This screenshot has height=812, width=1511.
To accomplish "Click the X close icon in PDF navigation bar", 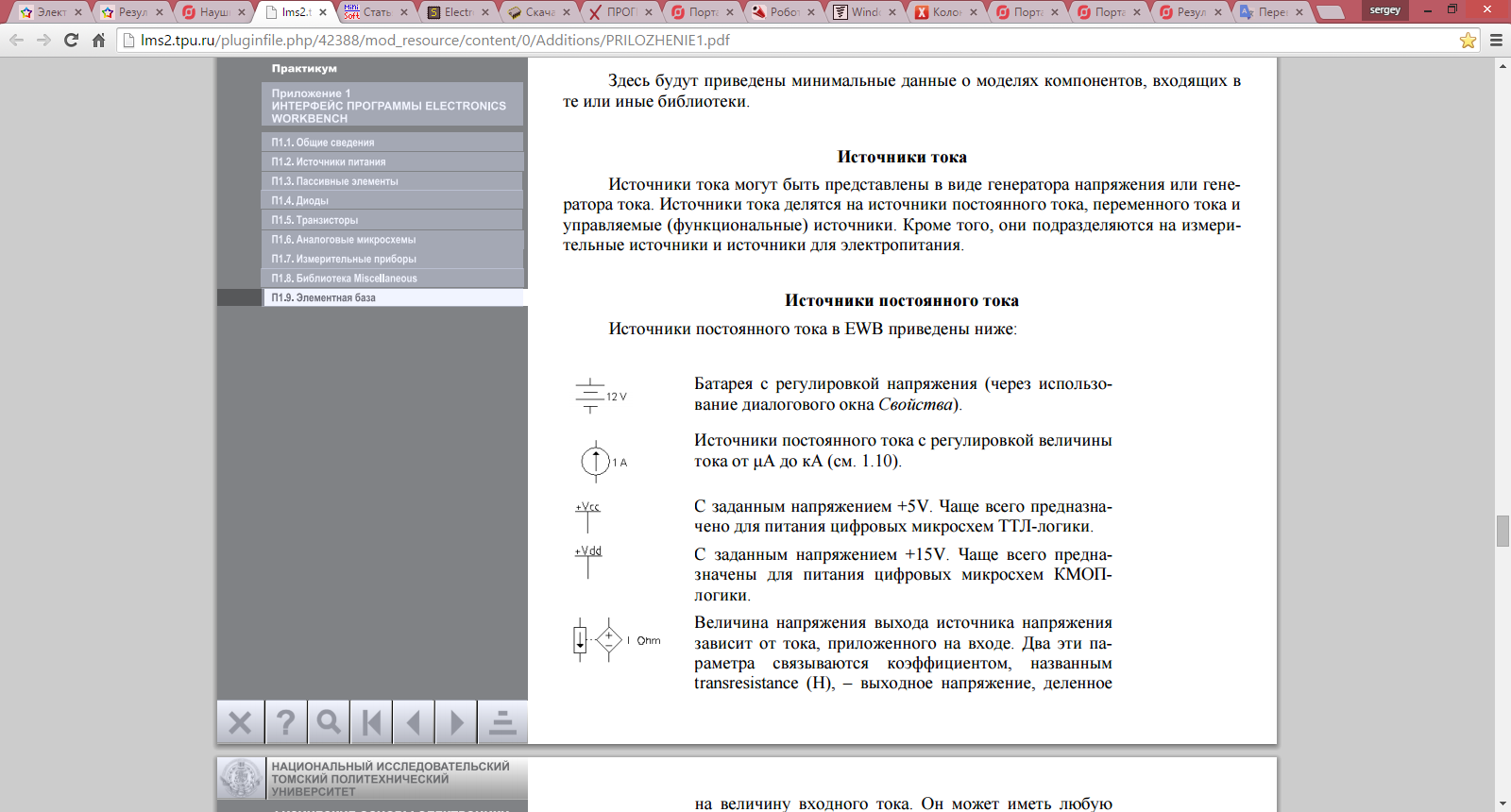I will click(240, 723).
